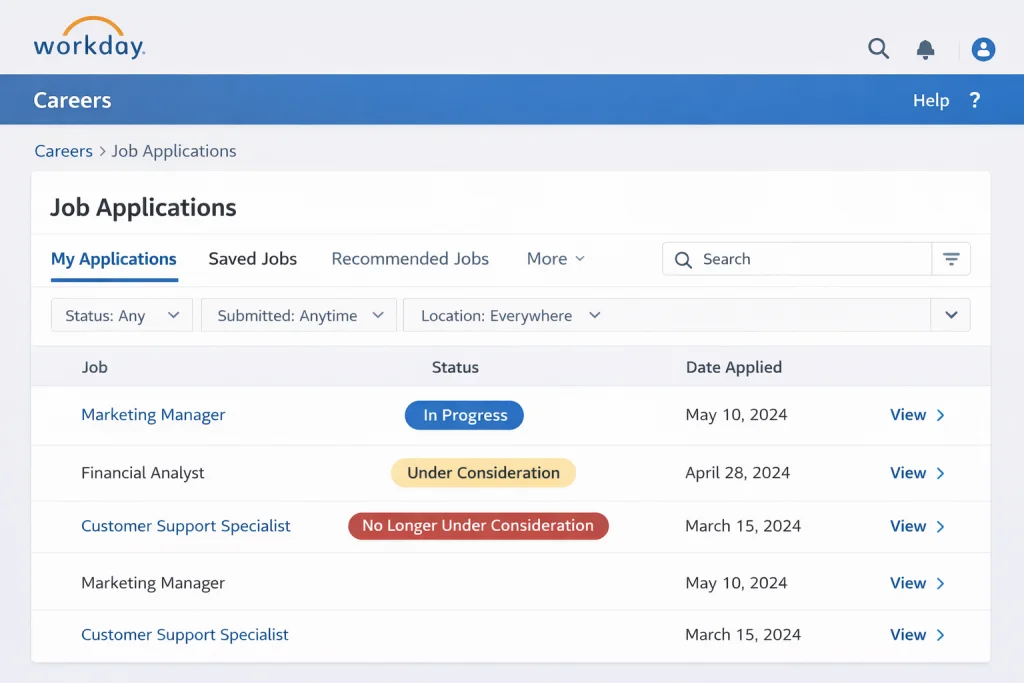Open the Recommended Jobs tab
The width and height of the screenshot is (1024, 683).
coord(410,258)
